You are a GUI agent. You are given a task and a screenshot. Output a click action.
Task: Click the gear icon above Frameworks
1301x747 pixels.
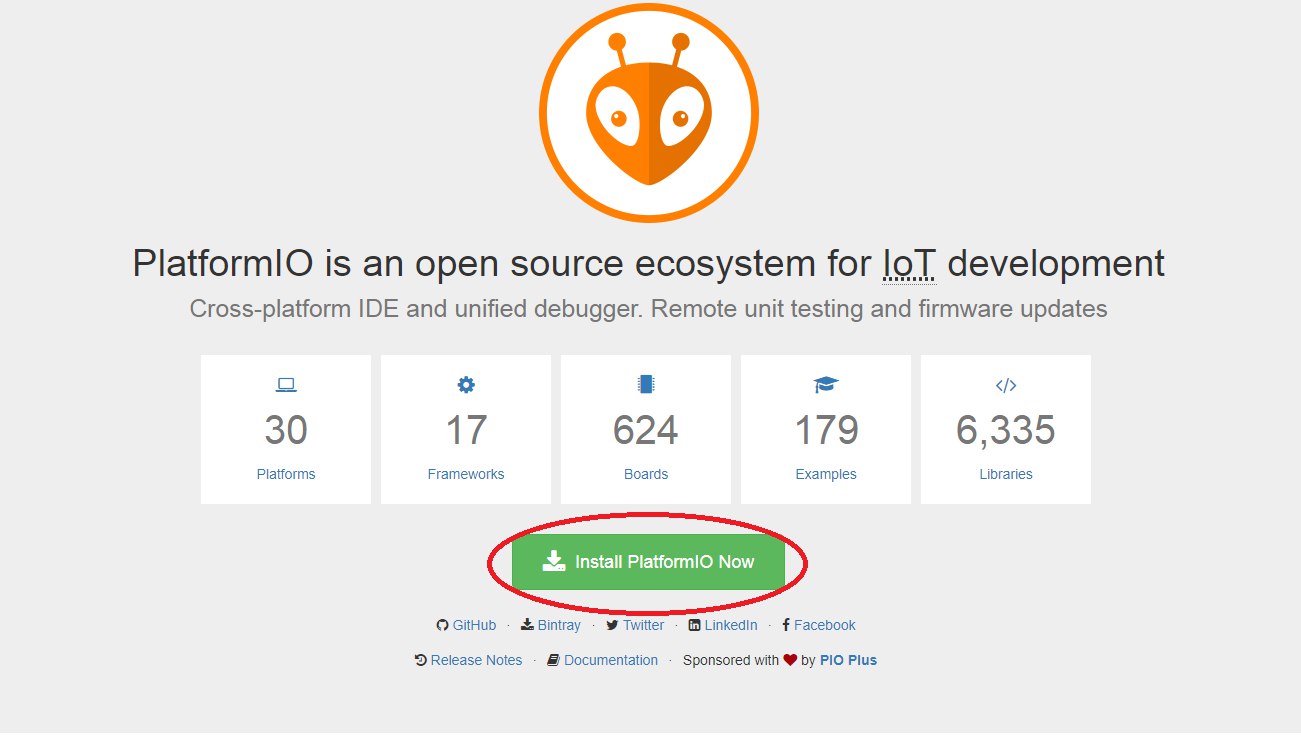pos(466,385)
